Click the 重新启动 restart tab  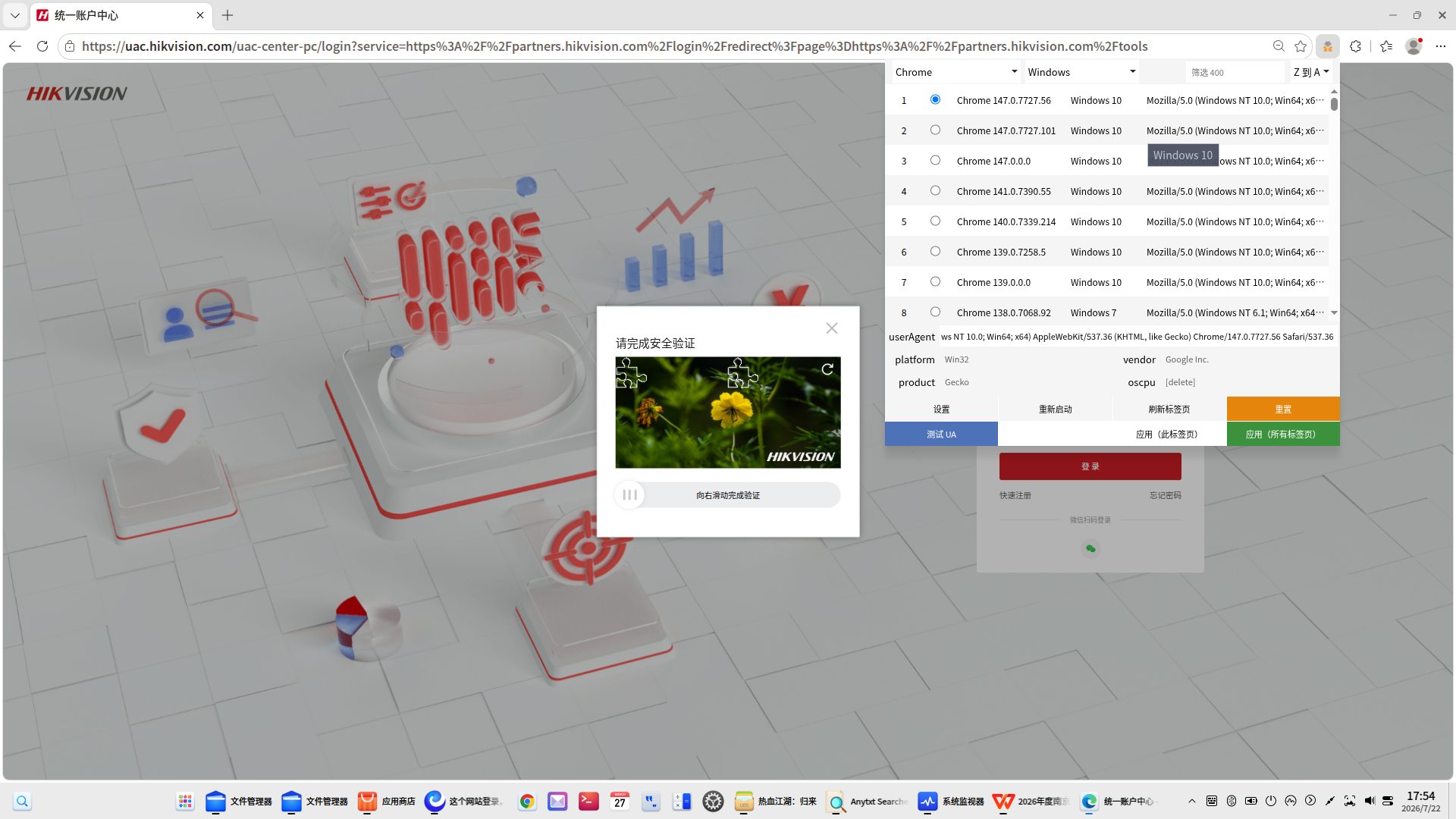point(1056,409)
